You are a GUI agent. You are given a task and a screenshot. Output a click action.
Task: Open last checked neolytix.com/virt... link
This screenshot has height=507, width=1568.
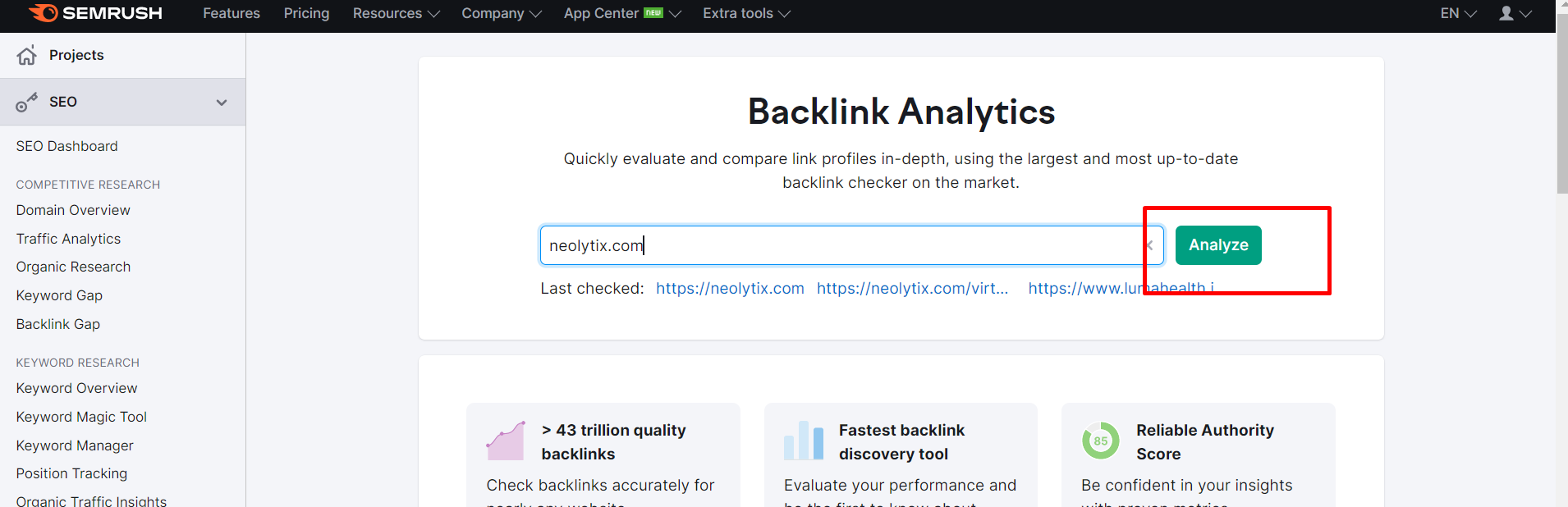click(912, 288)
